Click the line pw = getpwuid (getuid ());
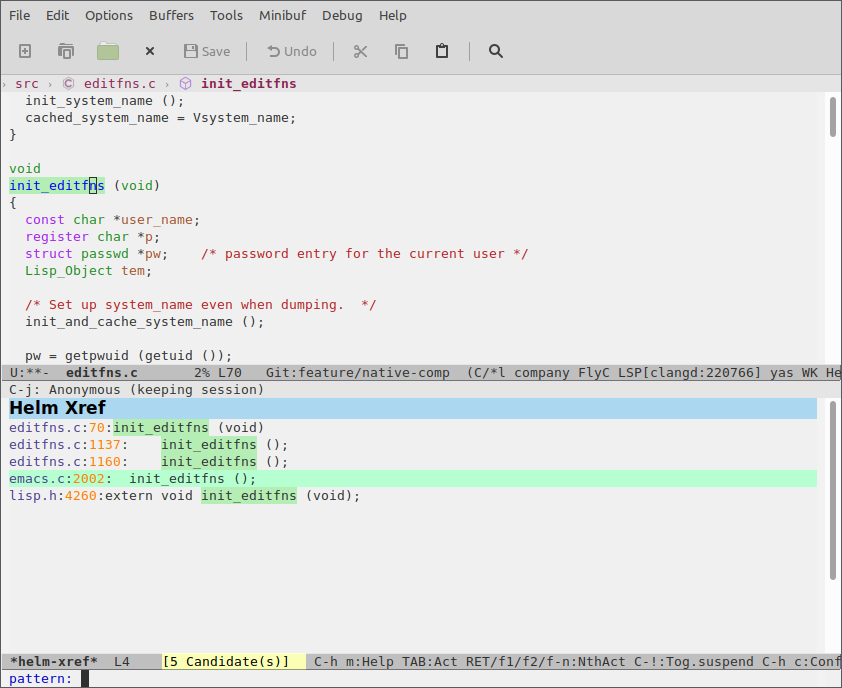Image resolution: width=842 pixels, height=688 pixels. pyautogui.click(x=128, y=356)
